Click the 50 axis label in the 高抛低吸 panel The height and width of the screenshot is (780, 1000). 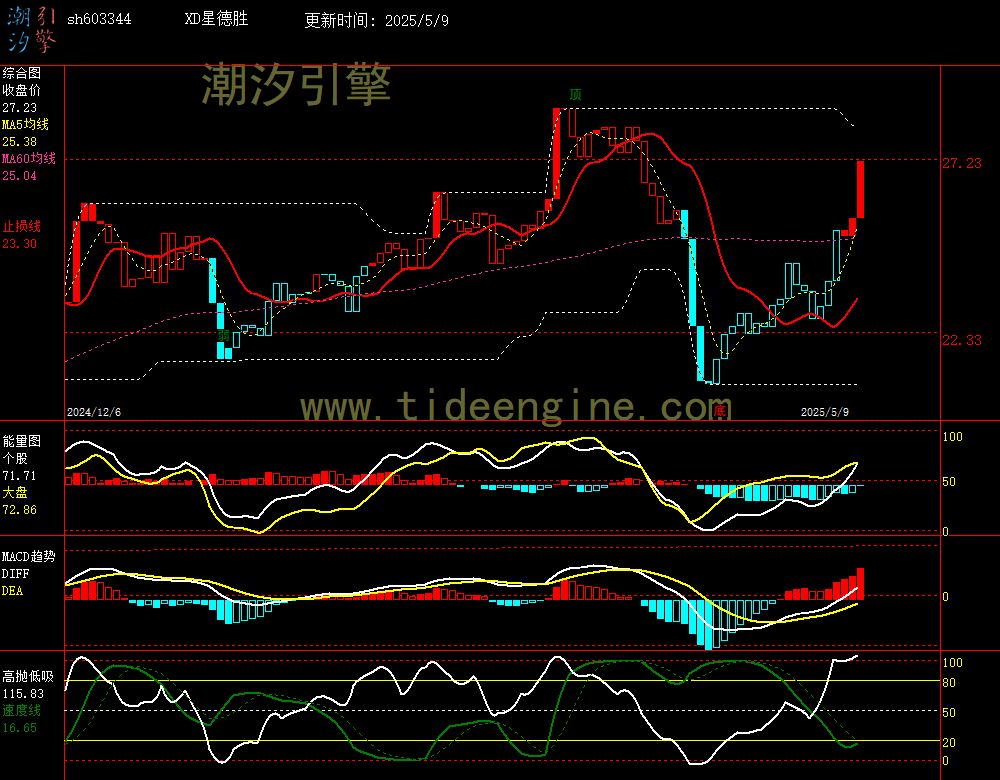tap(949, 713)
